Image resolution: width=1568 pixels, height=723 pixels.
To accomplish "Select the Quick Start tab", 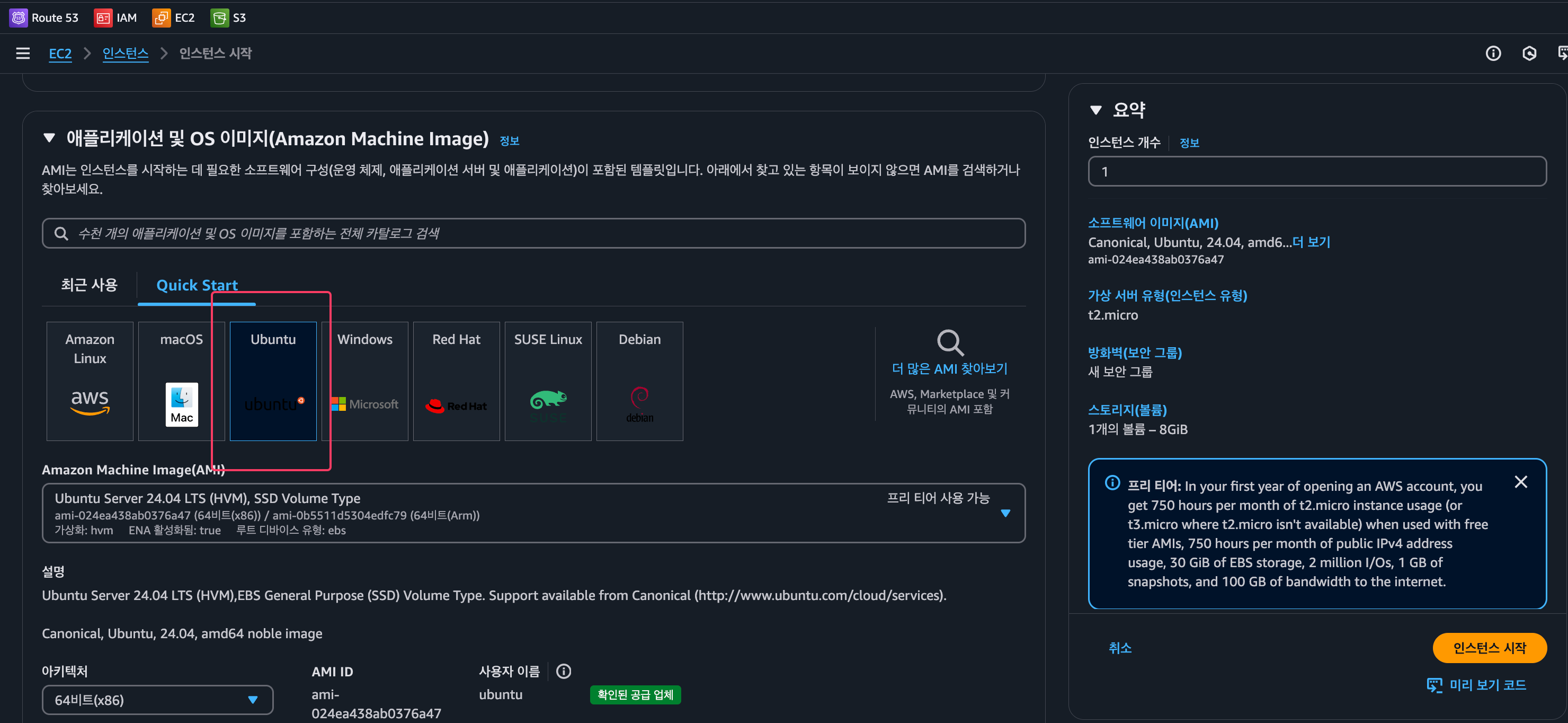I will 197,285.
